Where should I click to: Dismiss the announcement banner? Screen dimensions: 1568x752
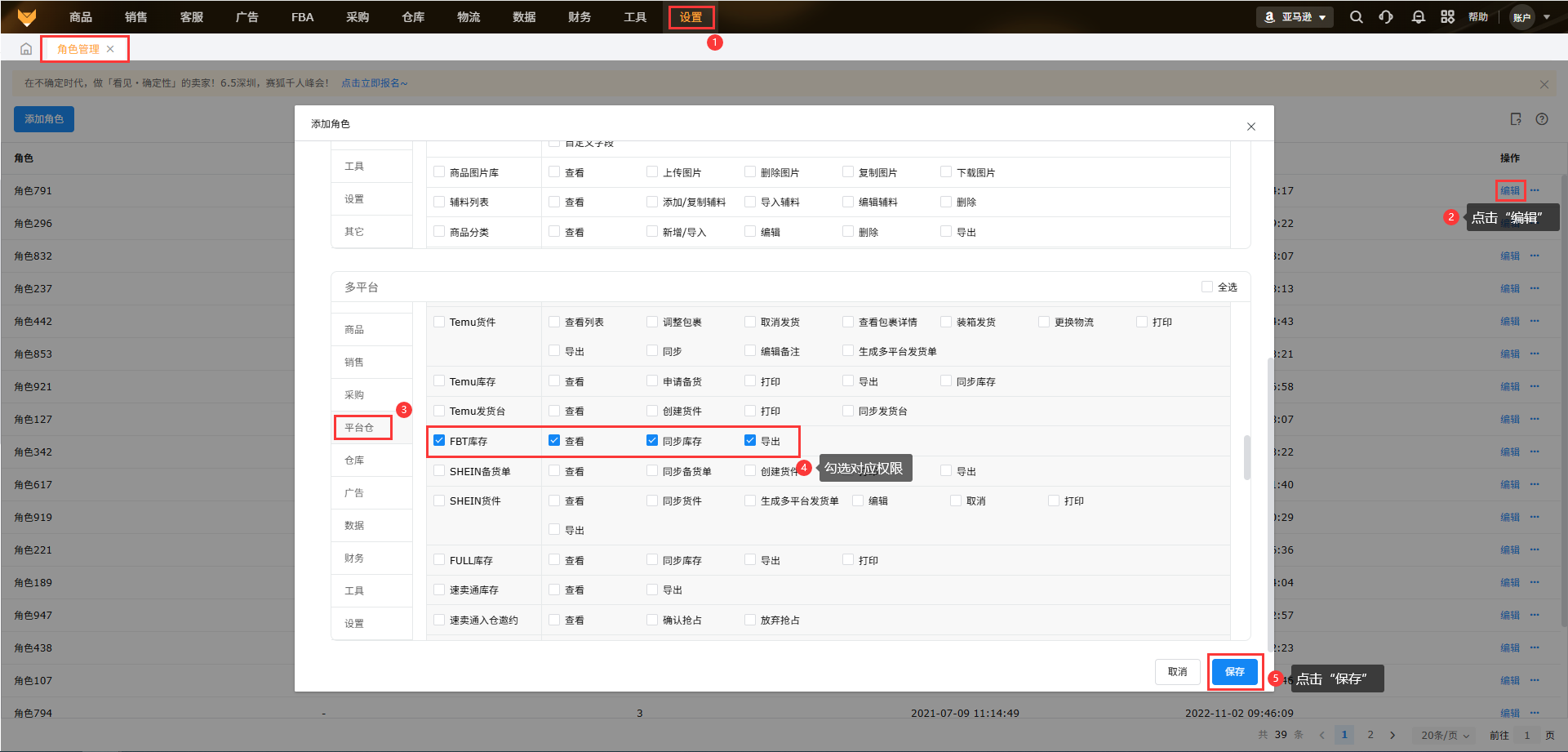[1544, 84]
